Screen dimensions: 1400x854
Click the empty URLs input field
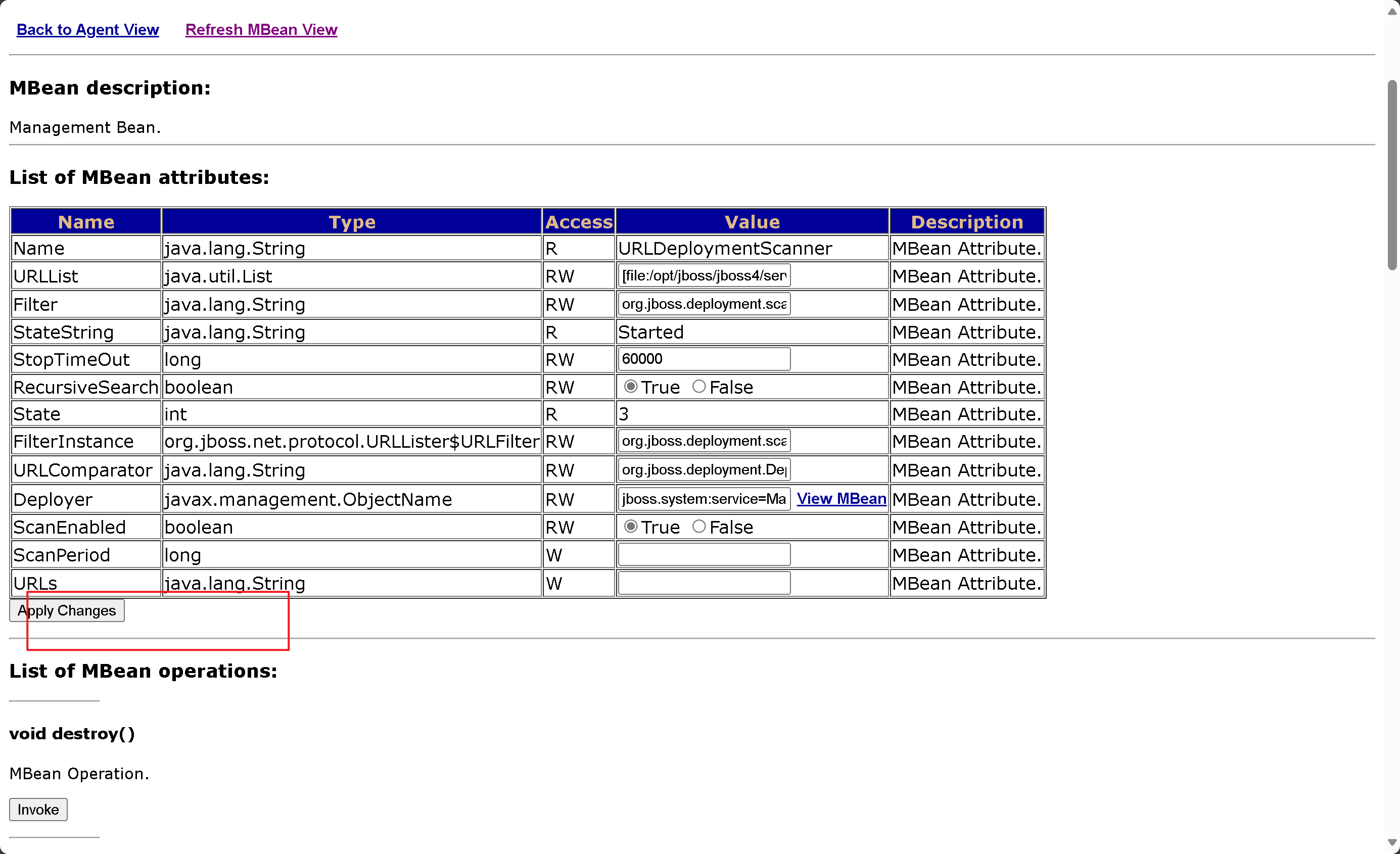click(x=704, y=583)
